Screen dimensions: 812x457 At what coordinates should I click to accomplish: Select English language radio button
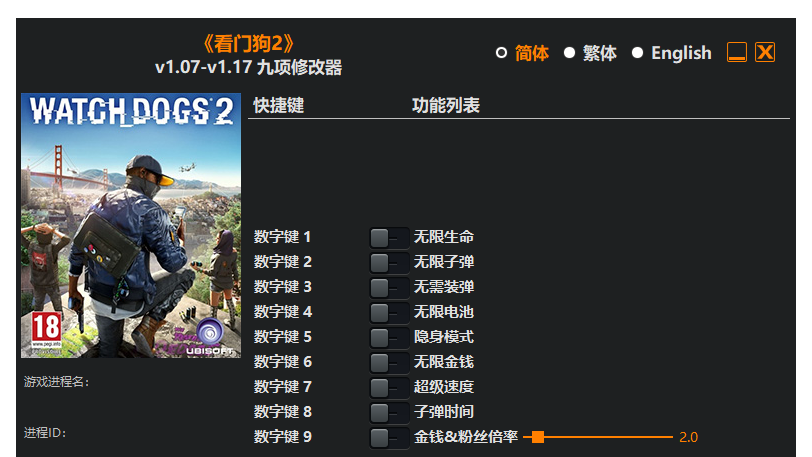pos(637,53)
